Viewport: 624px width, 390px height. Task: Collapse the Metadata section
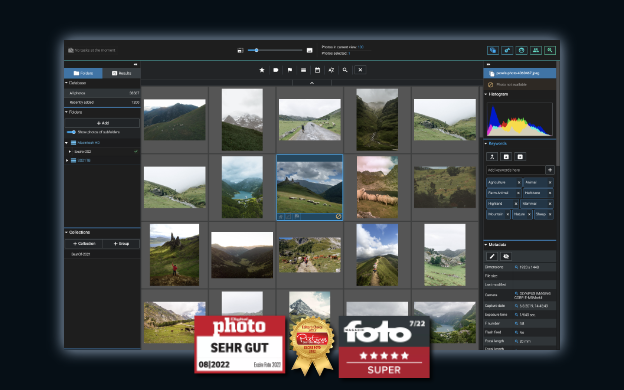(x=486, y=244)
